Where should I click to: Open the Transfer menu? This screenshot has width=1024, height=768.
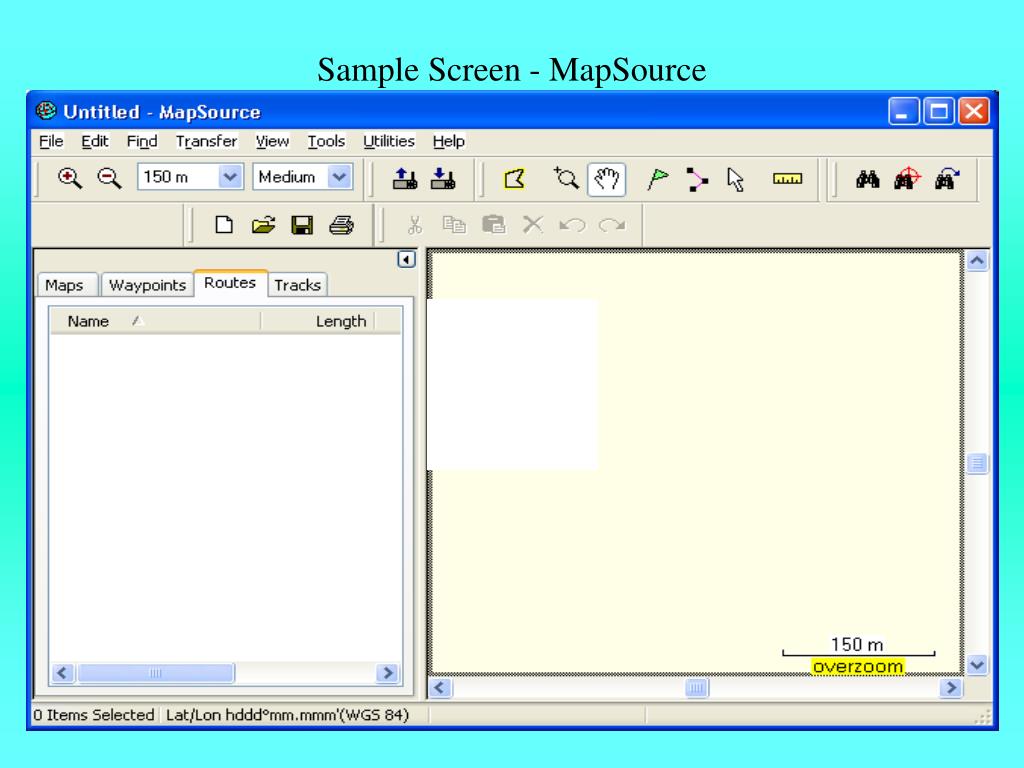[206, 141]
